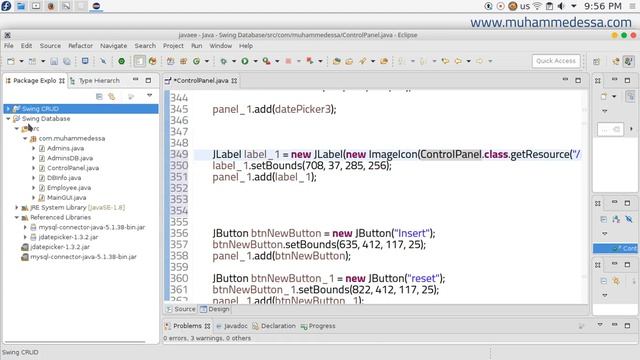Open the Search menu

pyautogui.click(x=145, y=46)
